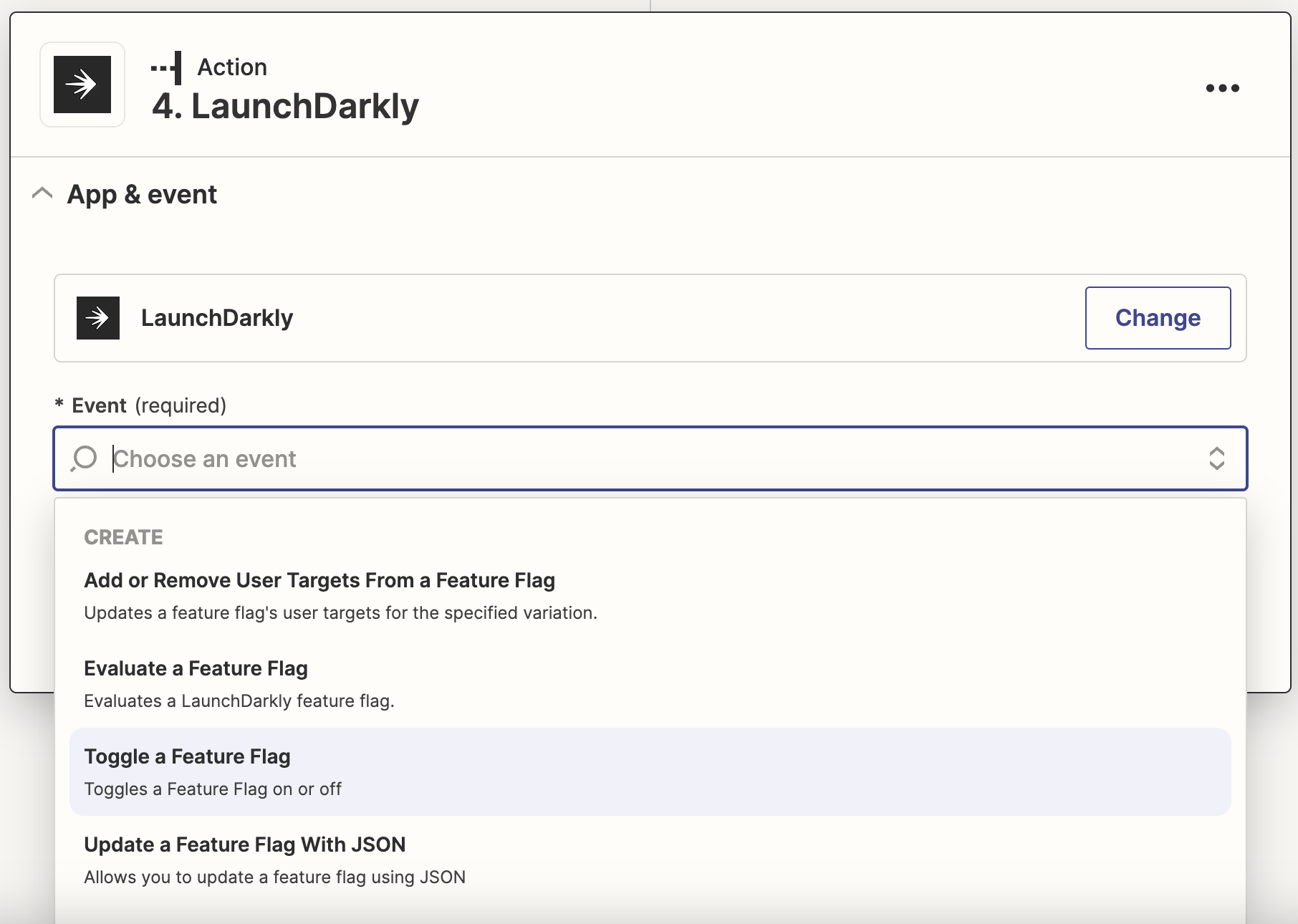The height and width of the screenshot is (924, 1298).
Task: Click the Action label above step title
Action: point(232,67)
